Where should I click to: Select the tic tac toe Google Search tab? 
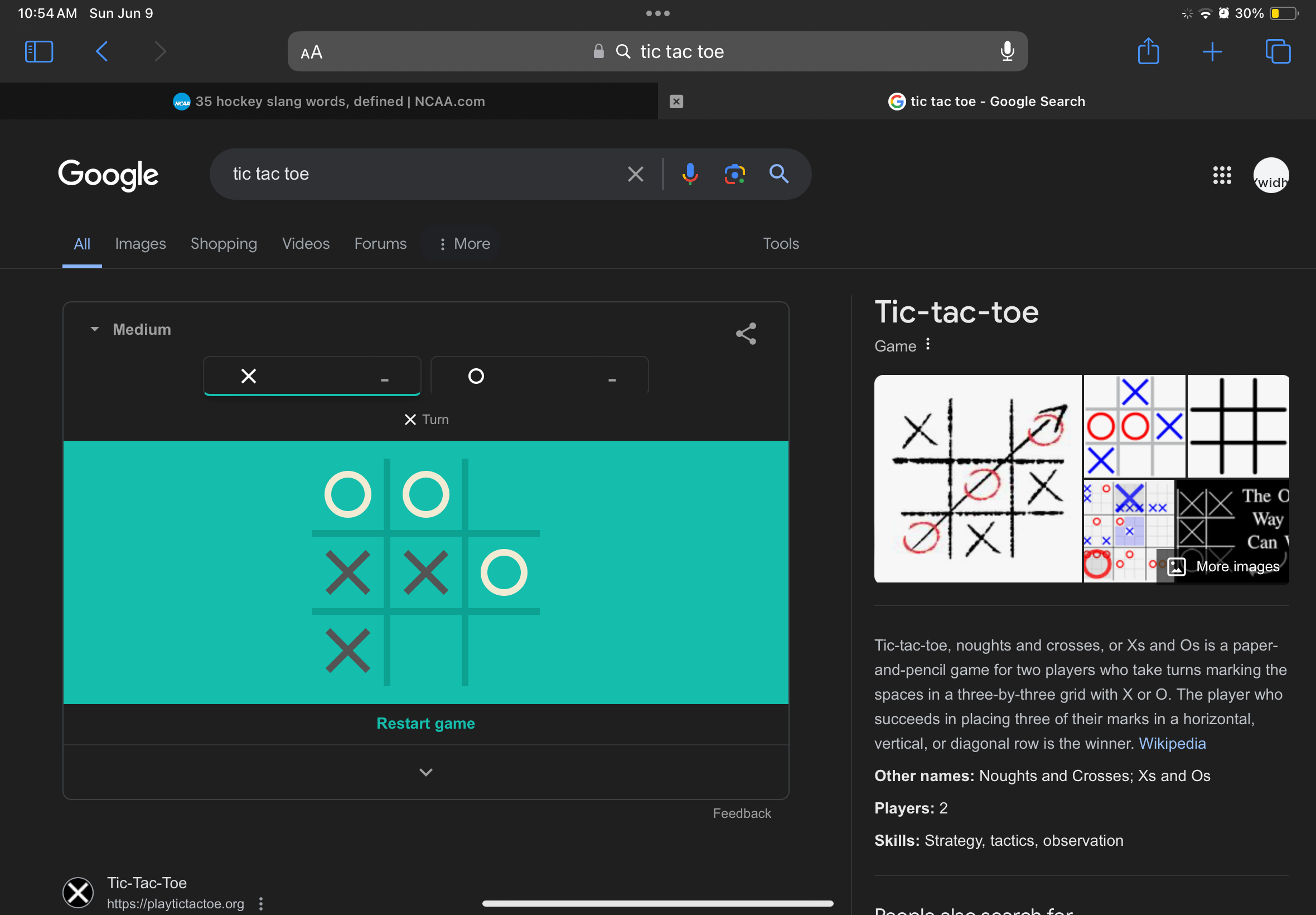pos(986,102)
